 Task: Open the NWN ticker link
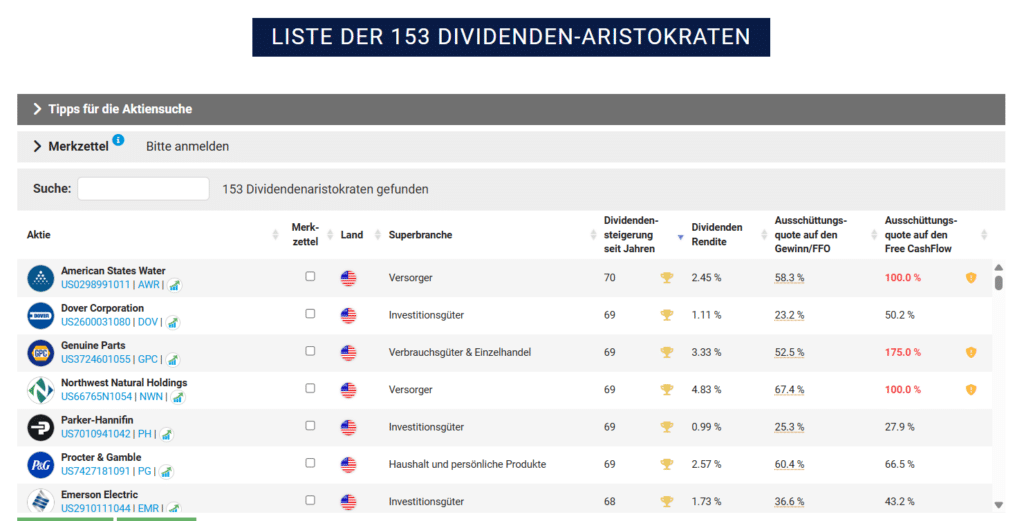tap(151, 396)
